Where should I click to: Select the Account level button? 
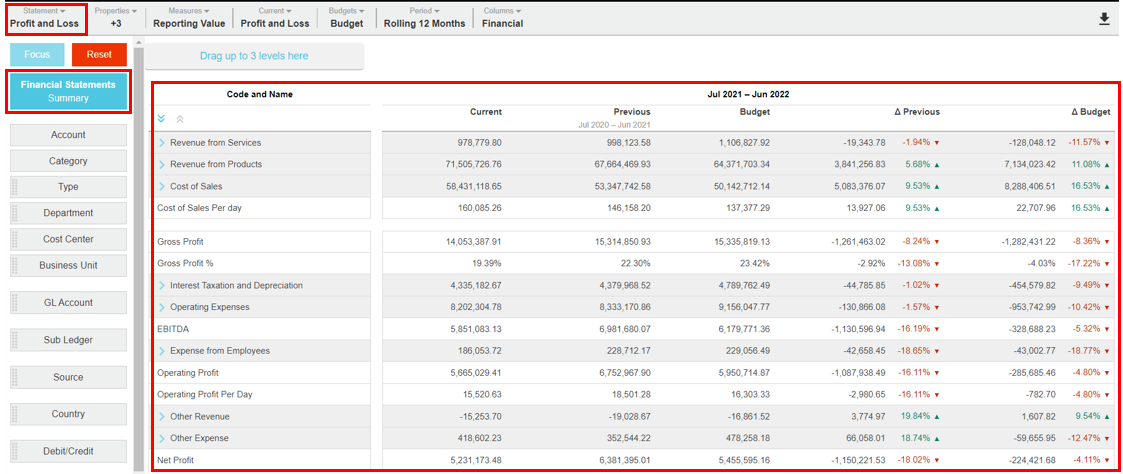pos(68,135)
